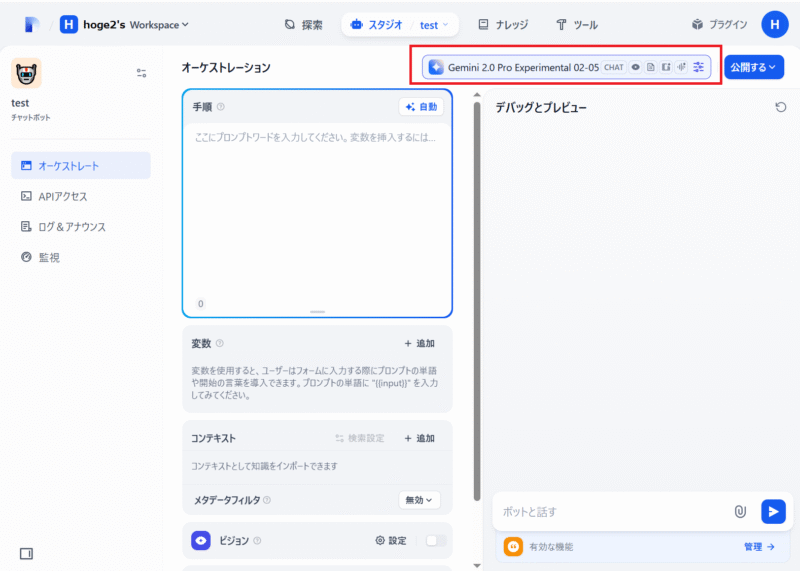800x571 pixels.
Task: Expand the hoge2's Workspace dropdown
Action: pos(124,24)
